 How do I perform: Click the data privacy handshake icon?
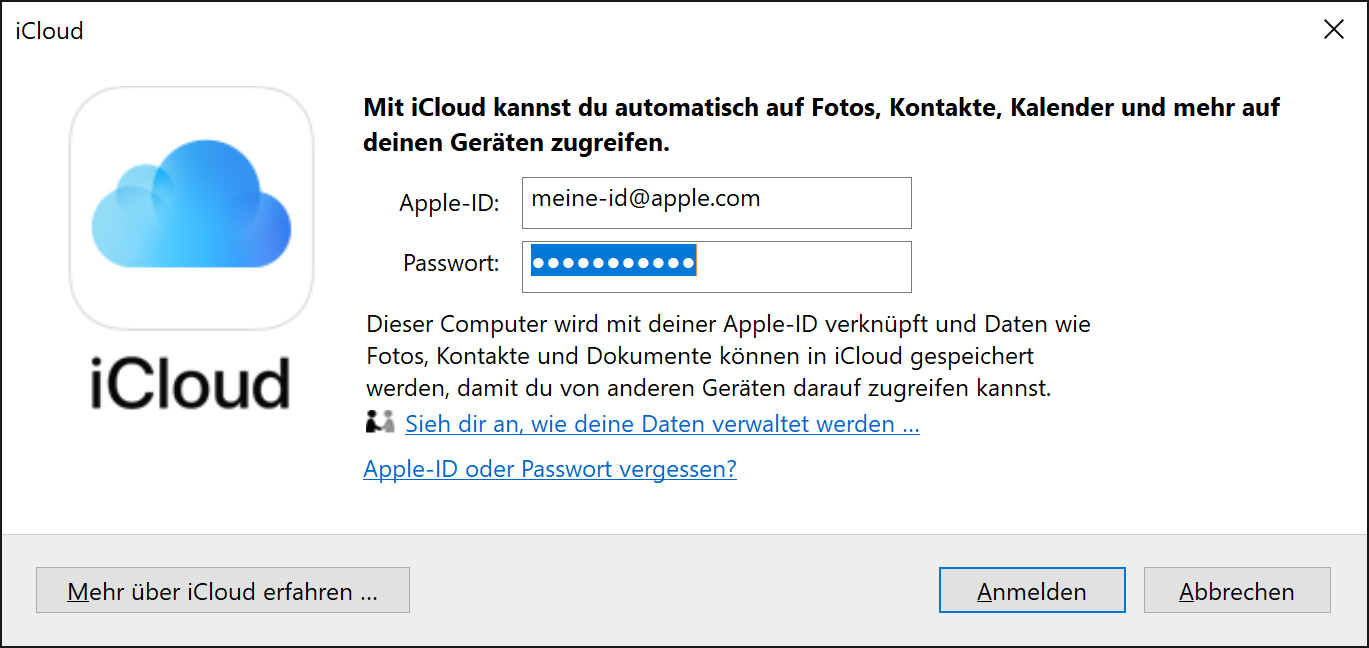pos(380,423)
